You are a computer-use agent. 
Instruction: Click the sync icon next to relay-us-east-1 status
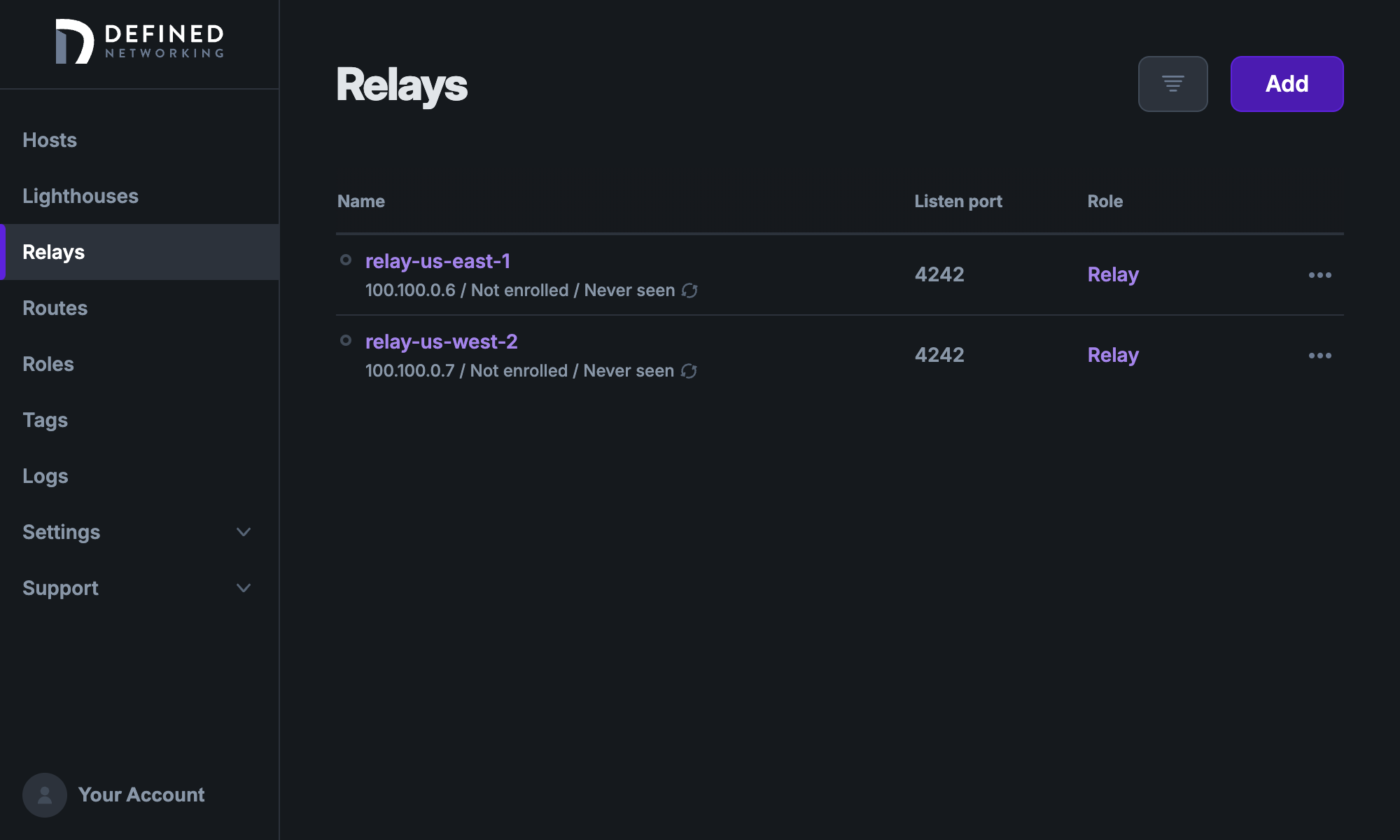[x=690, y=290]
